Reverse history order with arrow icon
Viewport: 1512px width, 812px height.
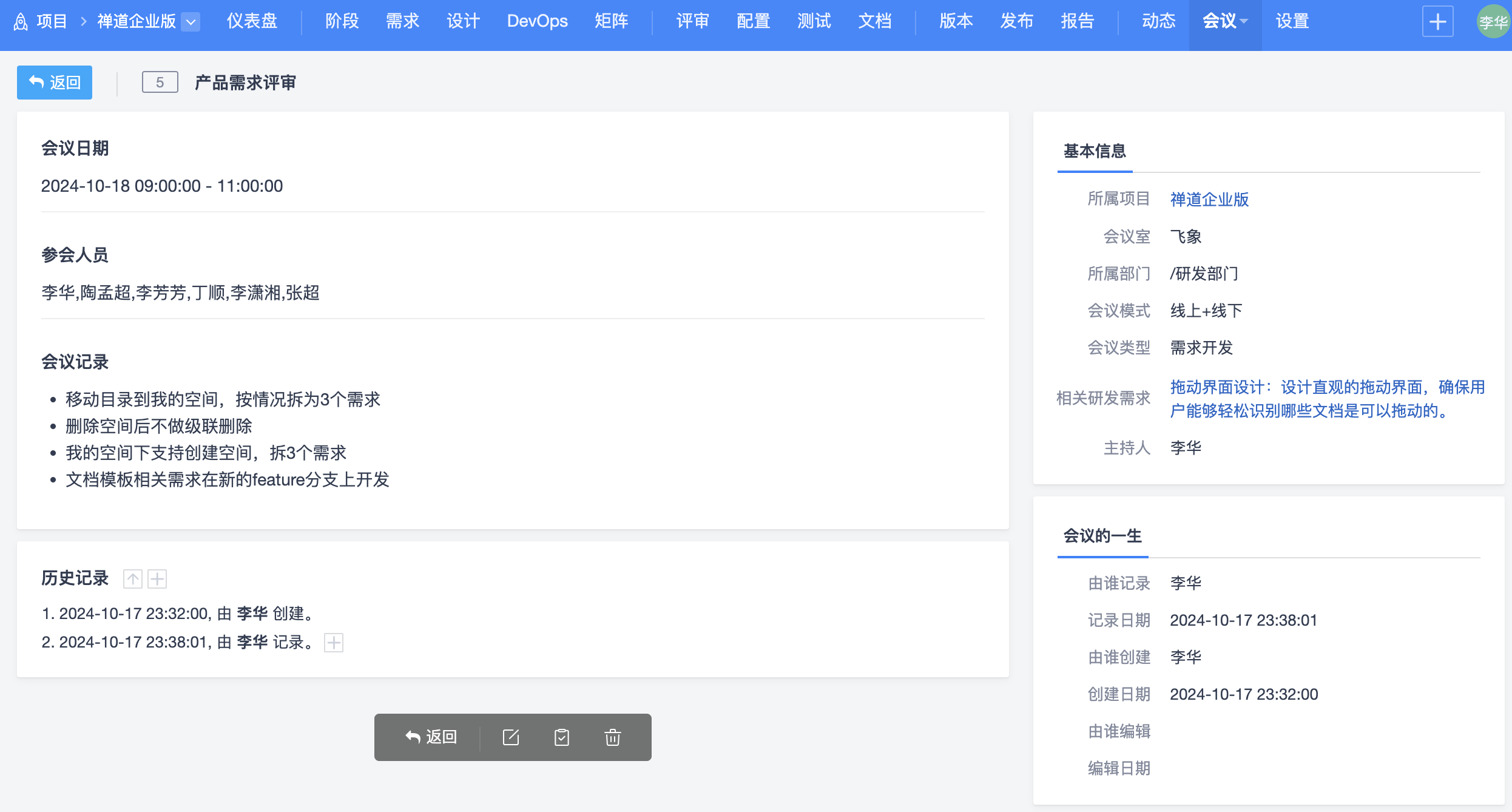click(133, 579)
